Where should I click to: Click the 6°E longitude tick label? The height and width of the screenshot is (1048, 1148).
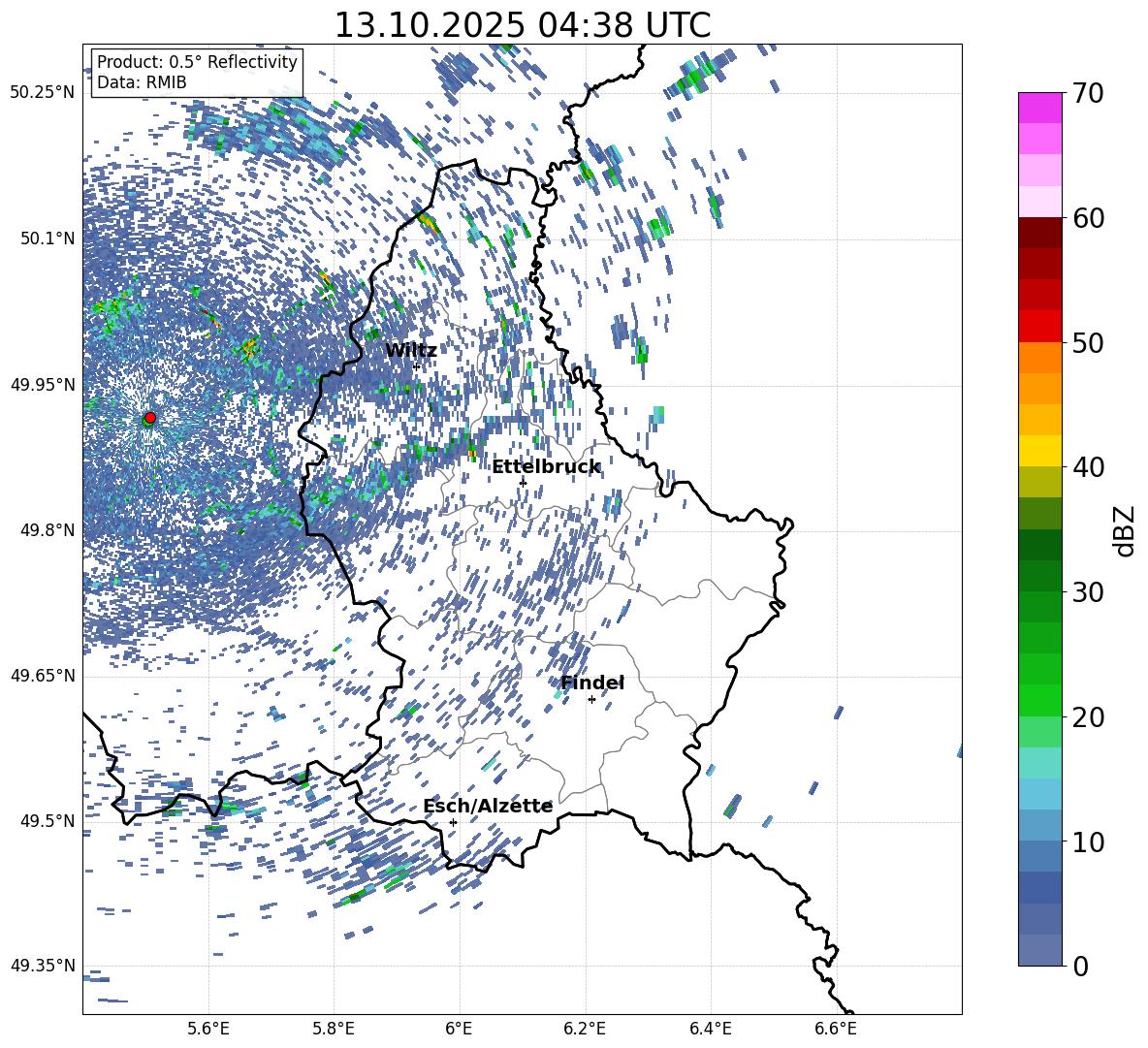click(x=459, y=1029)
